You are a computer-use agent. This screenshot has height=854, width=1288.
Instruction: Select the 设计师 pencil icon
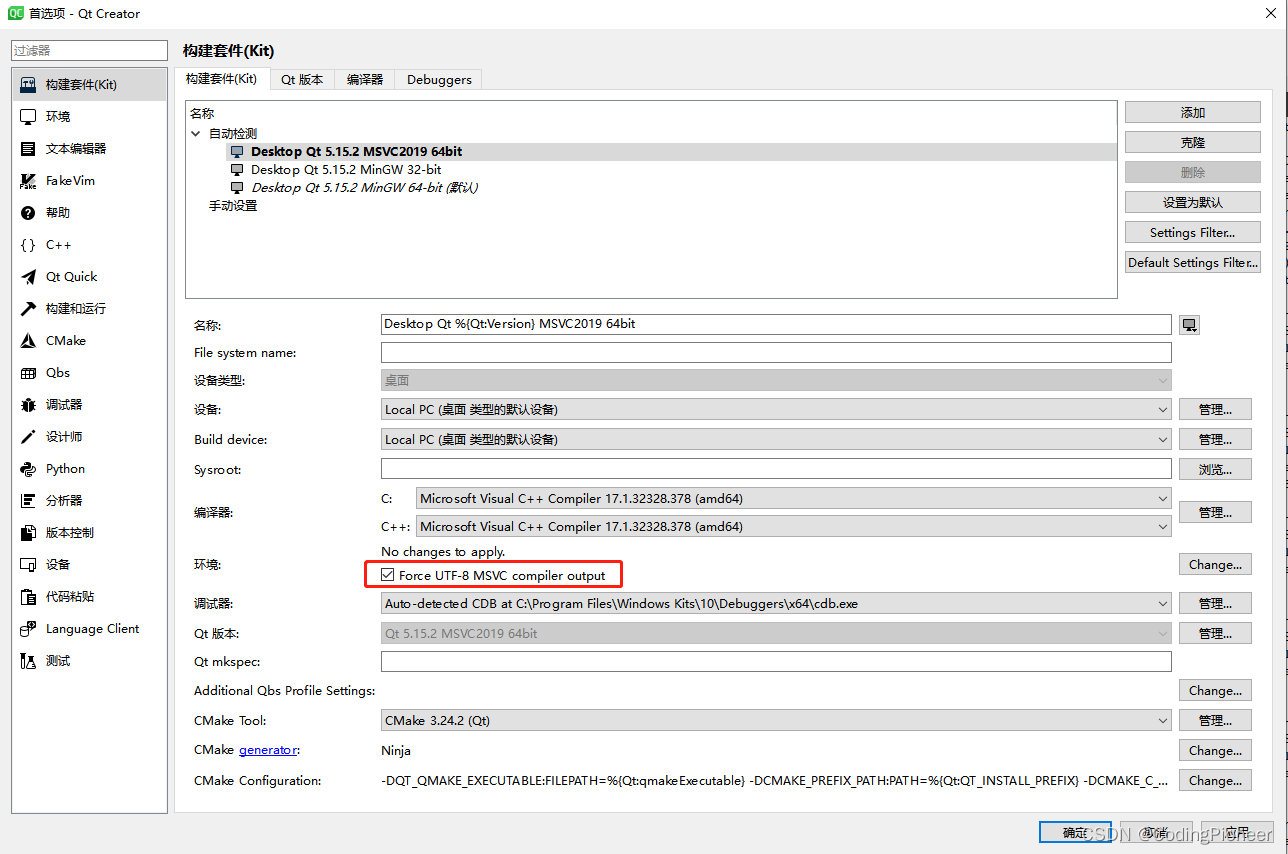(28, 437)
